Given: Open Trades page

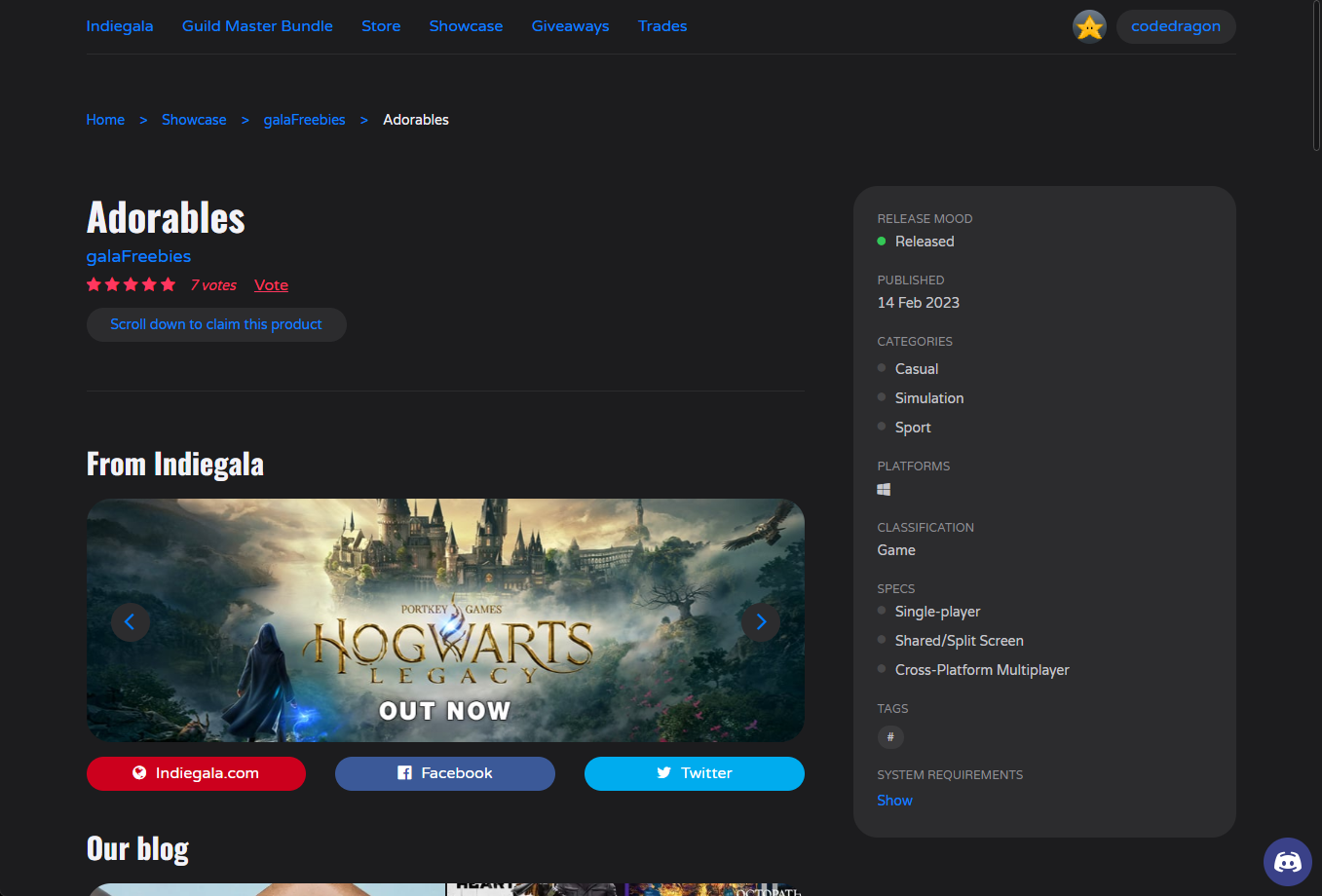Looking at the screenshot, I should 662,26.
